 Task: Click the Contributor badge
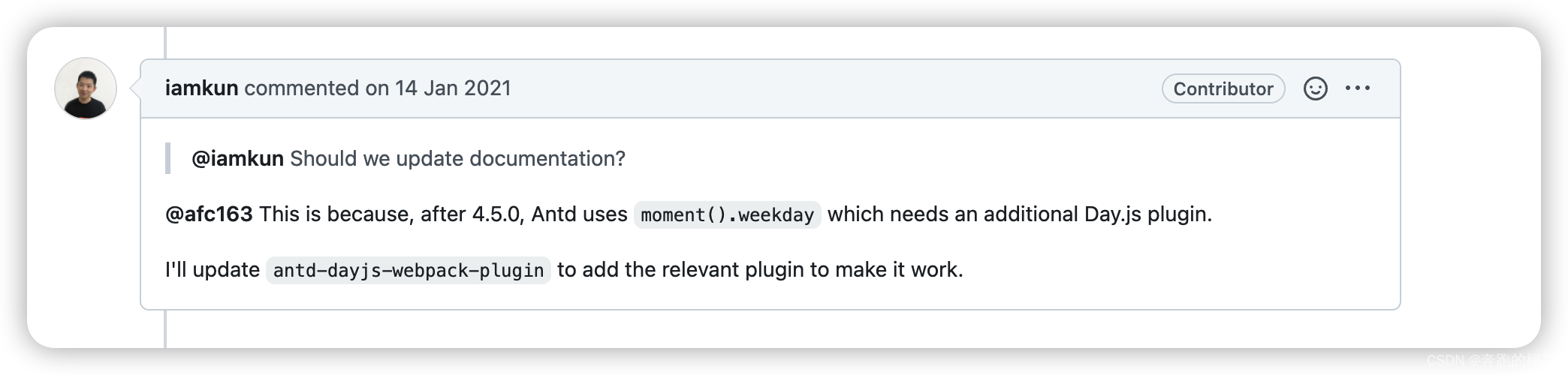1223,88
